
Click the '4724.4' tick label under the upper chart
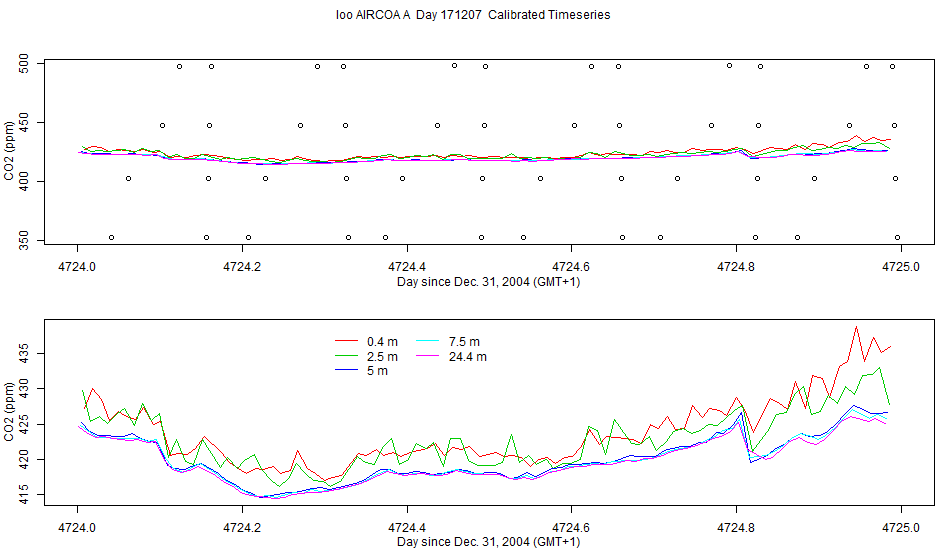(407, 267)
